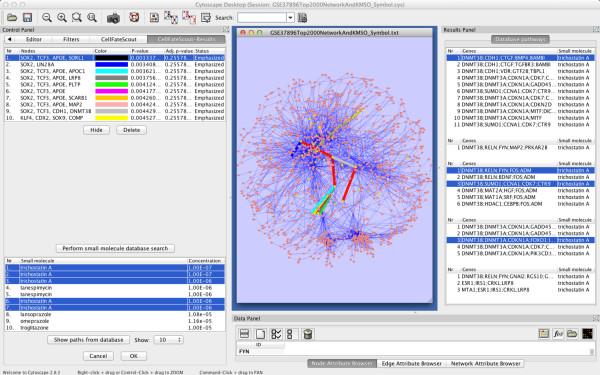Viewport: 600px width, 375px height.
Task: Open the f(x) function builder
Action: point(558,334)
